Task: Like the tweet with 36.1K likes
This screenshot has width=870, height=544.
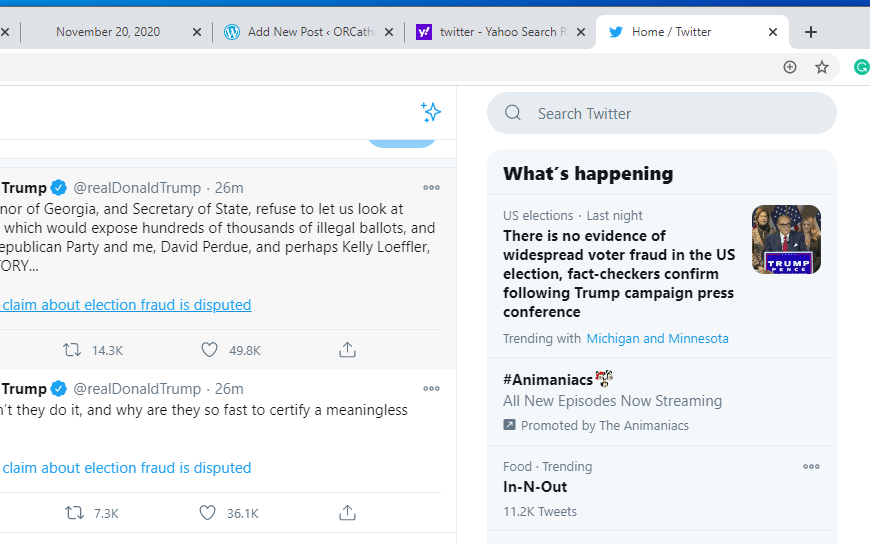Action: (x=207, y=513)
